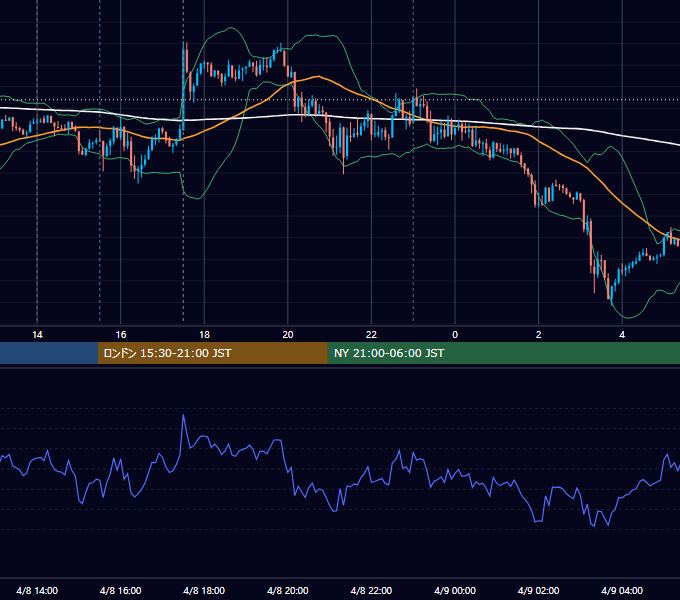Click the ロンドン 15:30-21:00 JST session bar
This screenshot has width=680, height=600.
click(x=212, y=353)
